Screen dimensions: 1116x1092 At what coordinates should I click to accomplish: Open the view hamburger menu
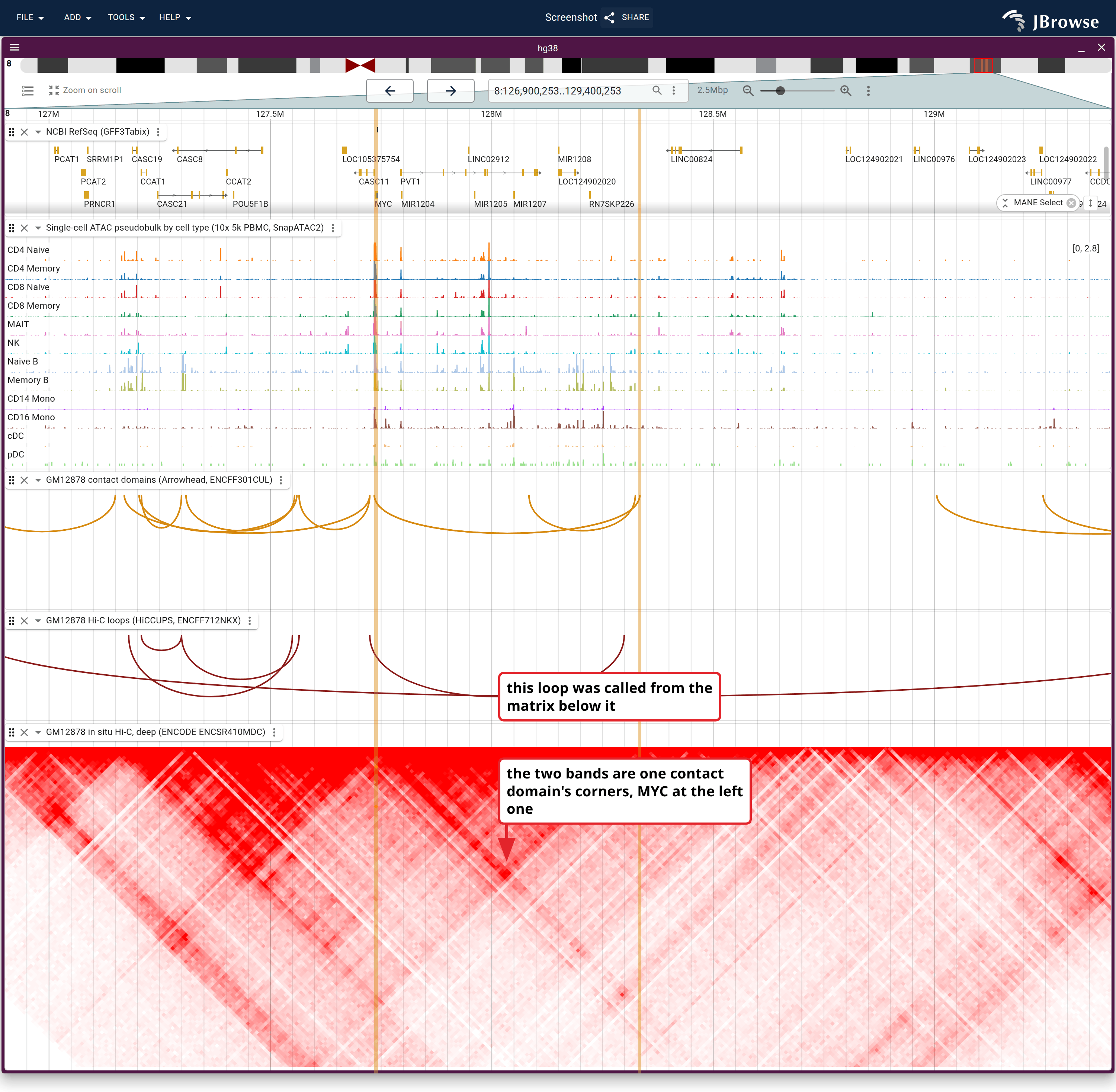coord(15,48)
